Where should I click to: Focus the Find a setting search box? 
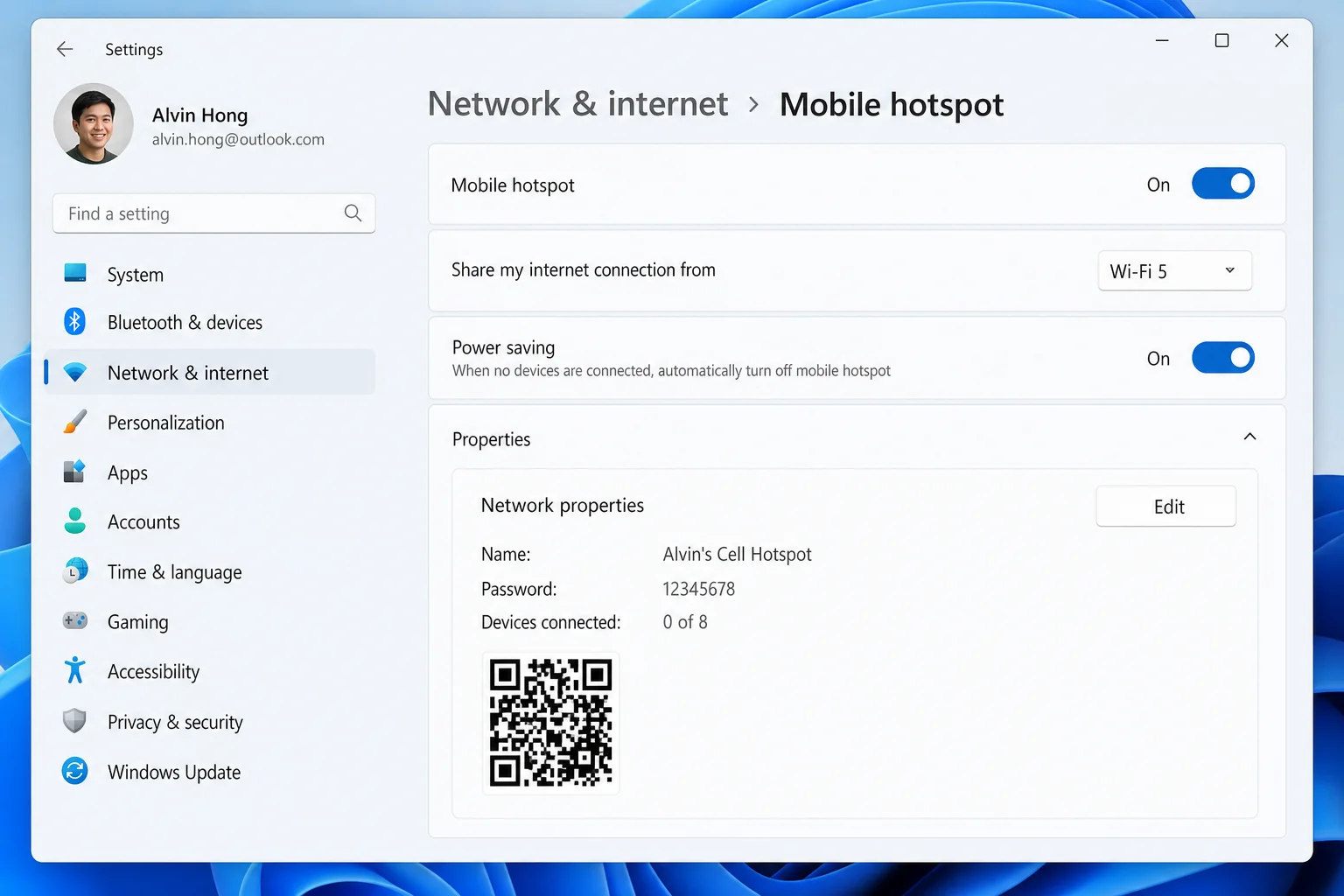click(x=213, y=213)
